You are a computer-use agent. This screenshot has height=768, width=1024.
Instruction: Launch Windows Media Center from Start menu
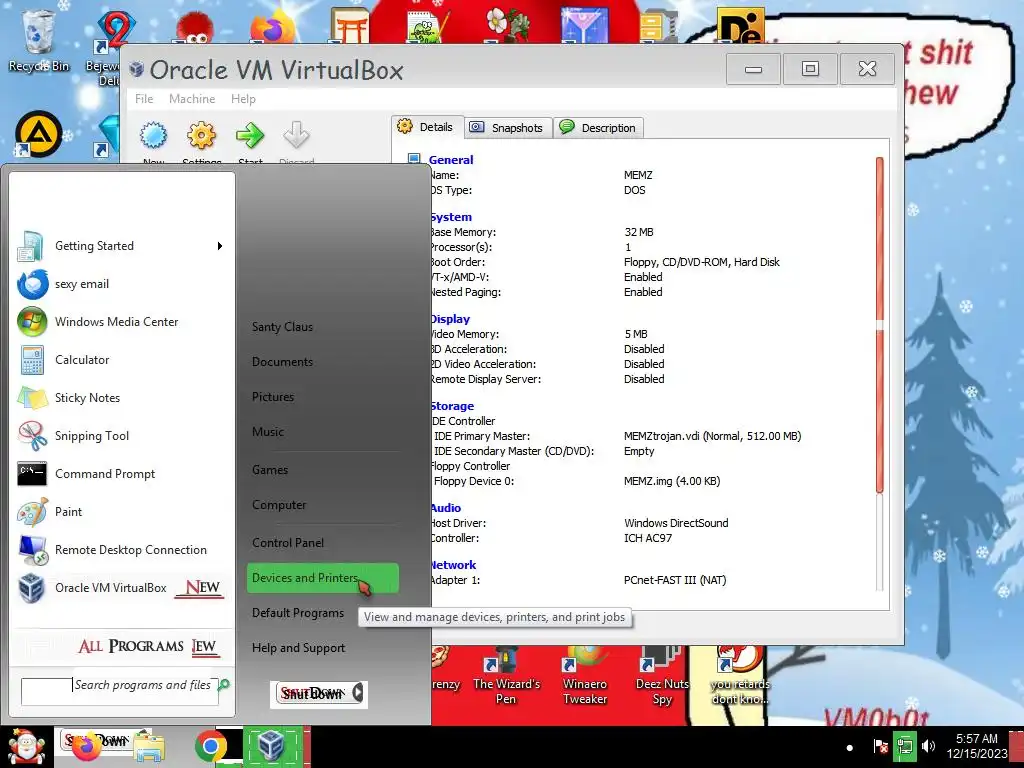click(120, 321)
